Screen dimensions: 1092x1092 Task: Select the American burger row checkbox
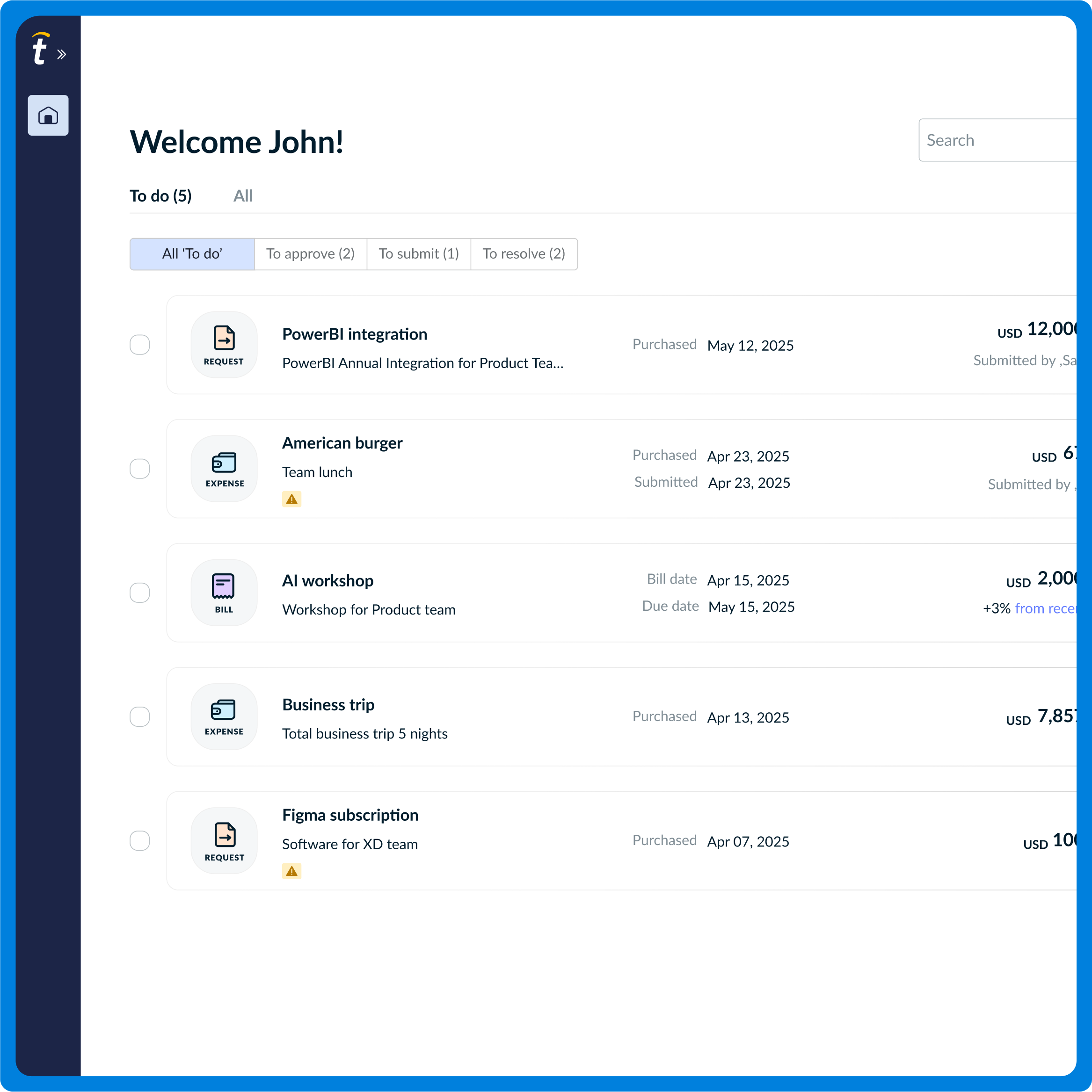140,469
